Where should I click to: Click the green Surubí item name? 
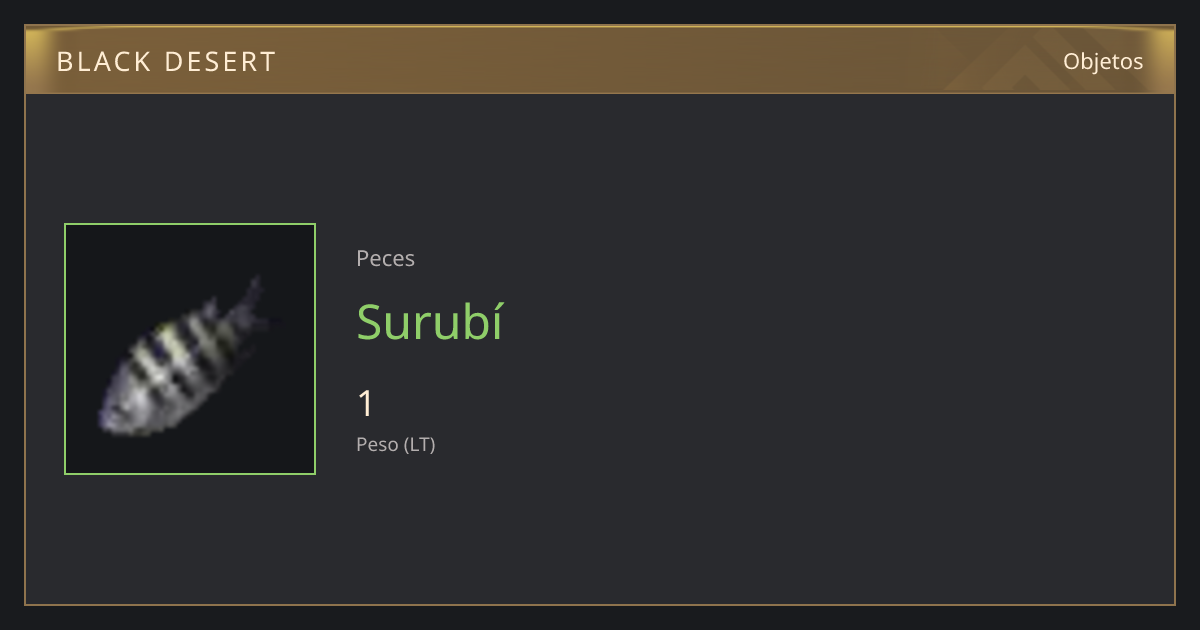[x=430, y=322]
